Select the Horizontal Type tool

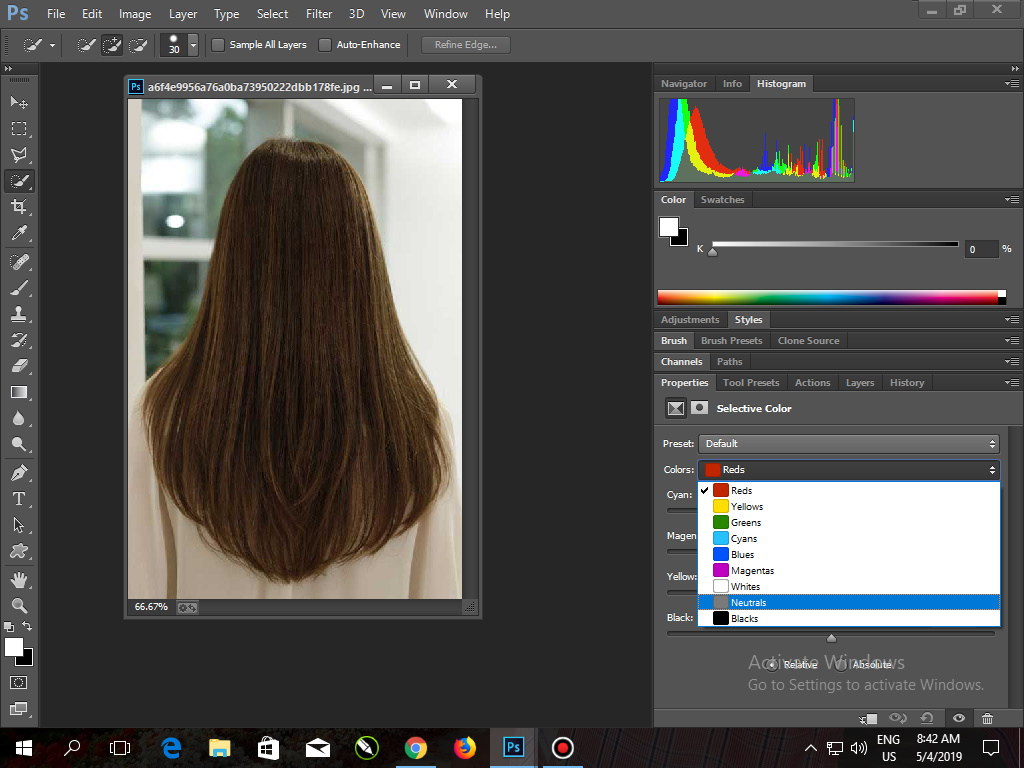tap(18, 499)
